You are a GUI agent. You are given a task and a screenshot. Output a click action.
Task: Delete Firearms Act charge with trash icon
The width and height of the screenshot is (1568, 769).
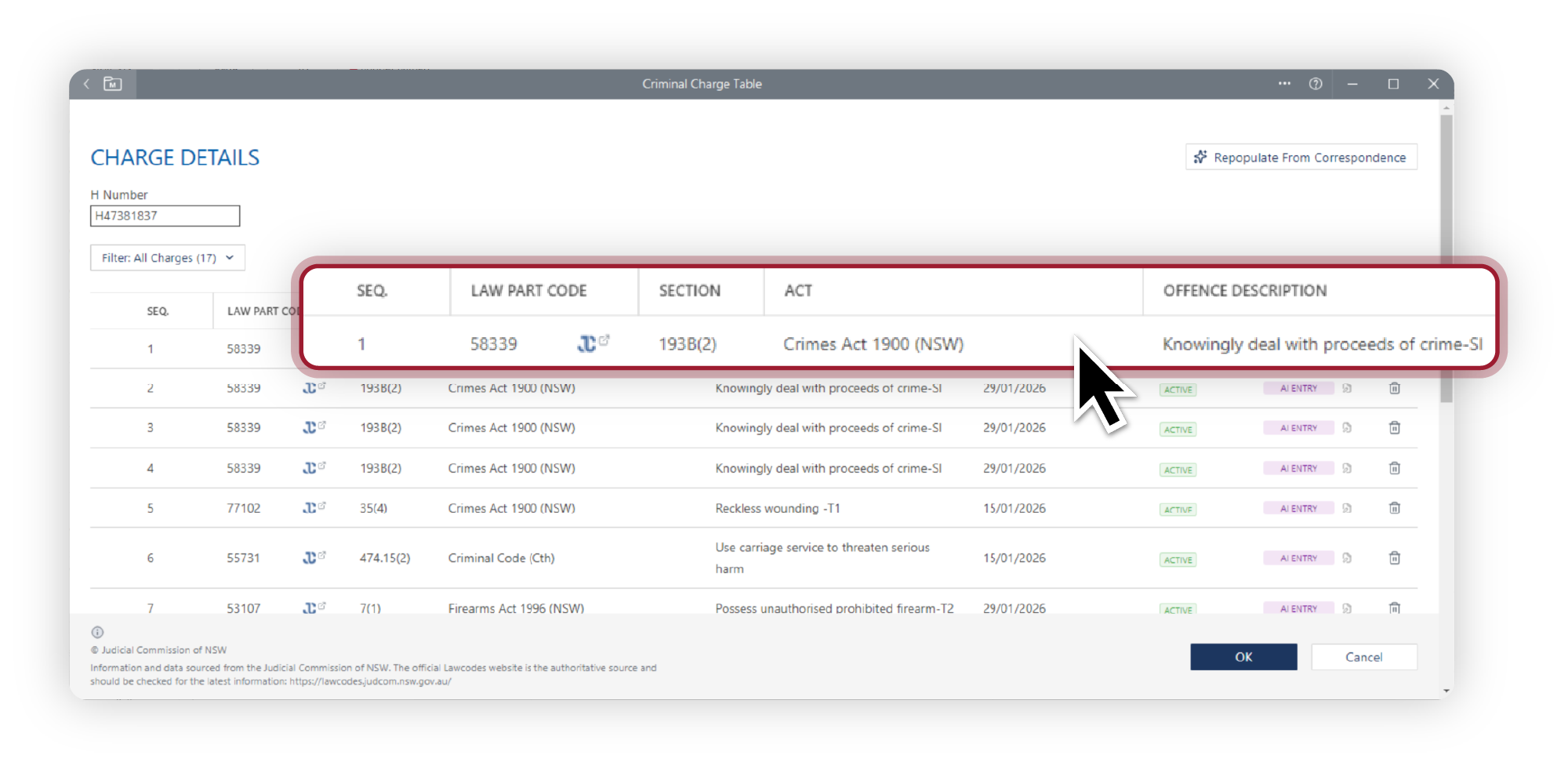(x=1395, y=608)
